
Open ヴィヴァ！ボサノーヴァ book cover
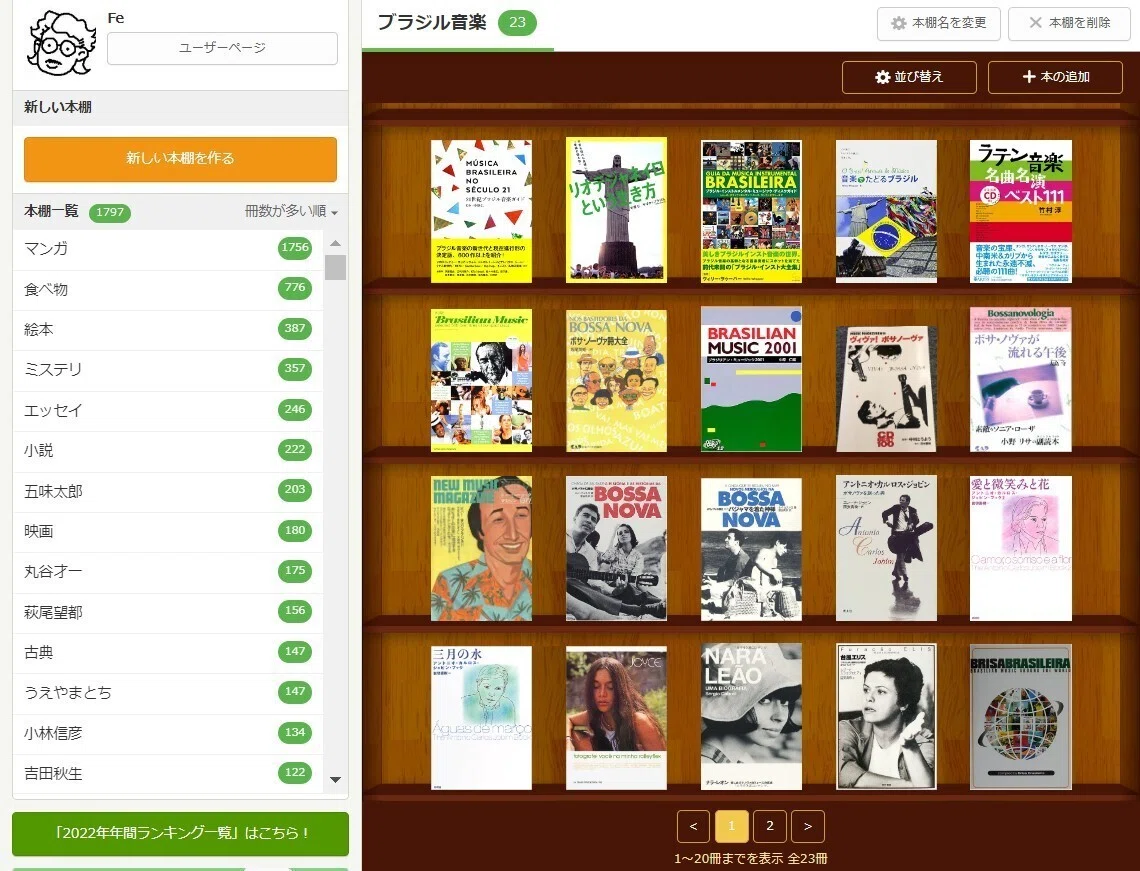886,389
